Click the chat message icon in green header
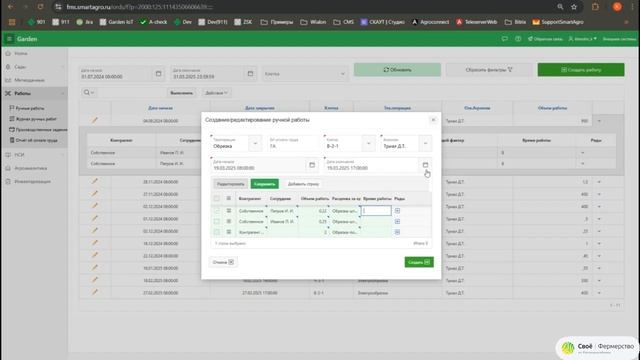This screenshot has width=640, height=360. coord(504,39)
